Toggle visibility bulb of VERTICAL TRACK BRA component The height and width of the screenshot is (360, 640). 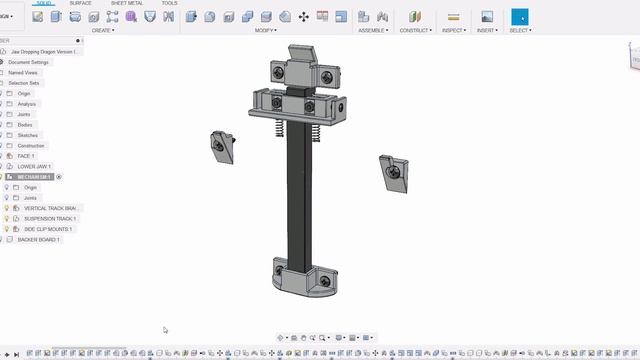click(x=7, y=208)
